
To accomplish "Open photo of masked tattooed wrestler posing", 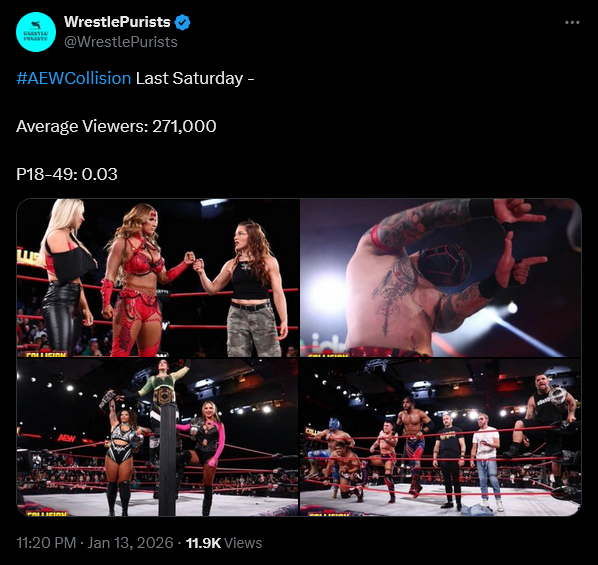I will coord(441,278).
